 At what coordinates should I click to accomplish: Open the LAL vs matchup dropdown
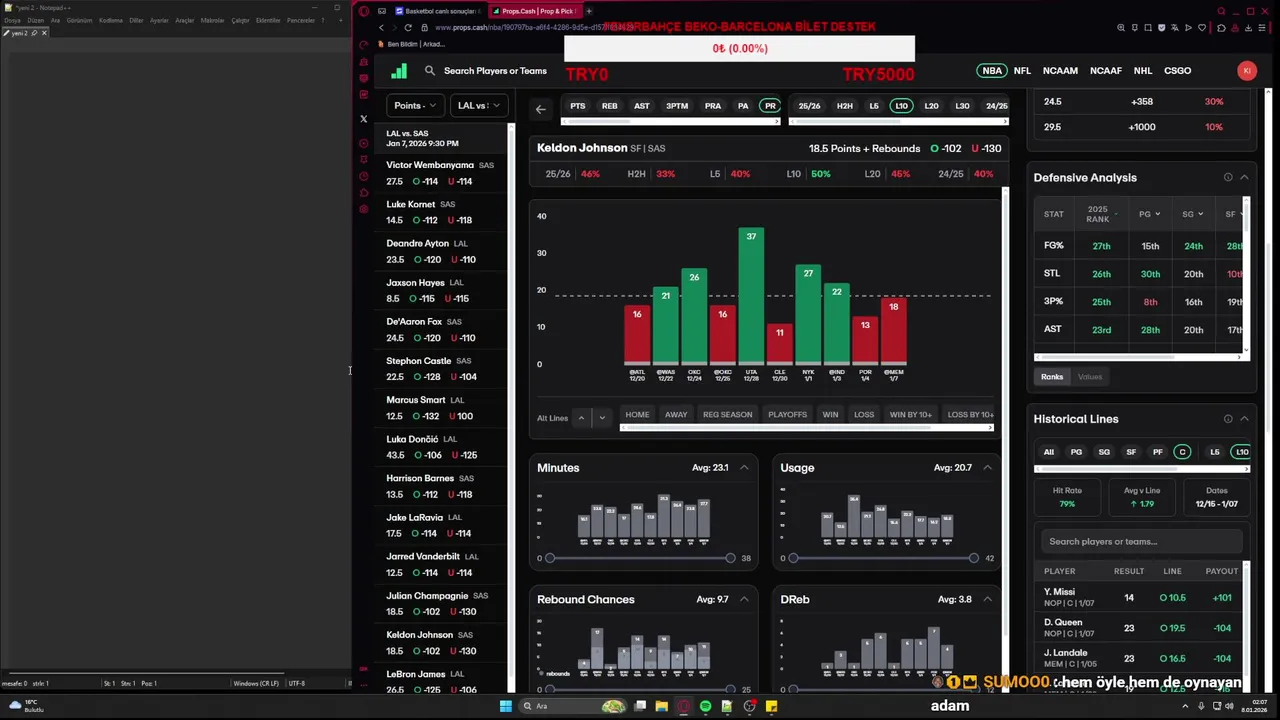tap(479, 106)
